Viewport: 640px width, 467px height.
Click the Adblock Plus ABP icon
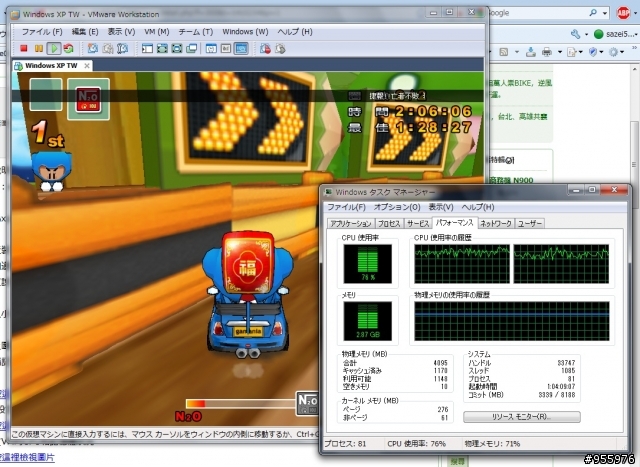coord(623,13)
